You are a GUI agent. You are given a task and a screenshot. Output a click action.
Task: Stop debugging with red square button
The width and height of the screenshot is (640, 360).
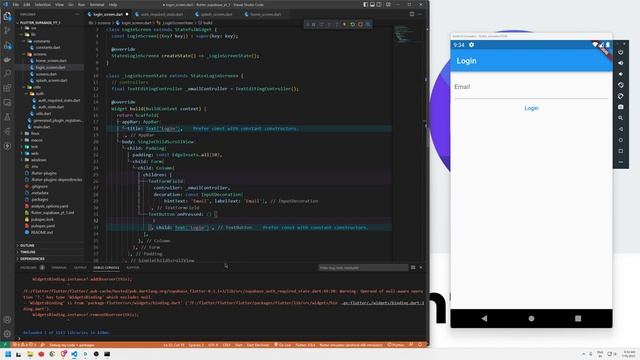(x=360, y=24)
